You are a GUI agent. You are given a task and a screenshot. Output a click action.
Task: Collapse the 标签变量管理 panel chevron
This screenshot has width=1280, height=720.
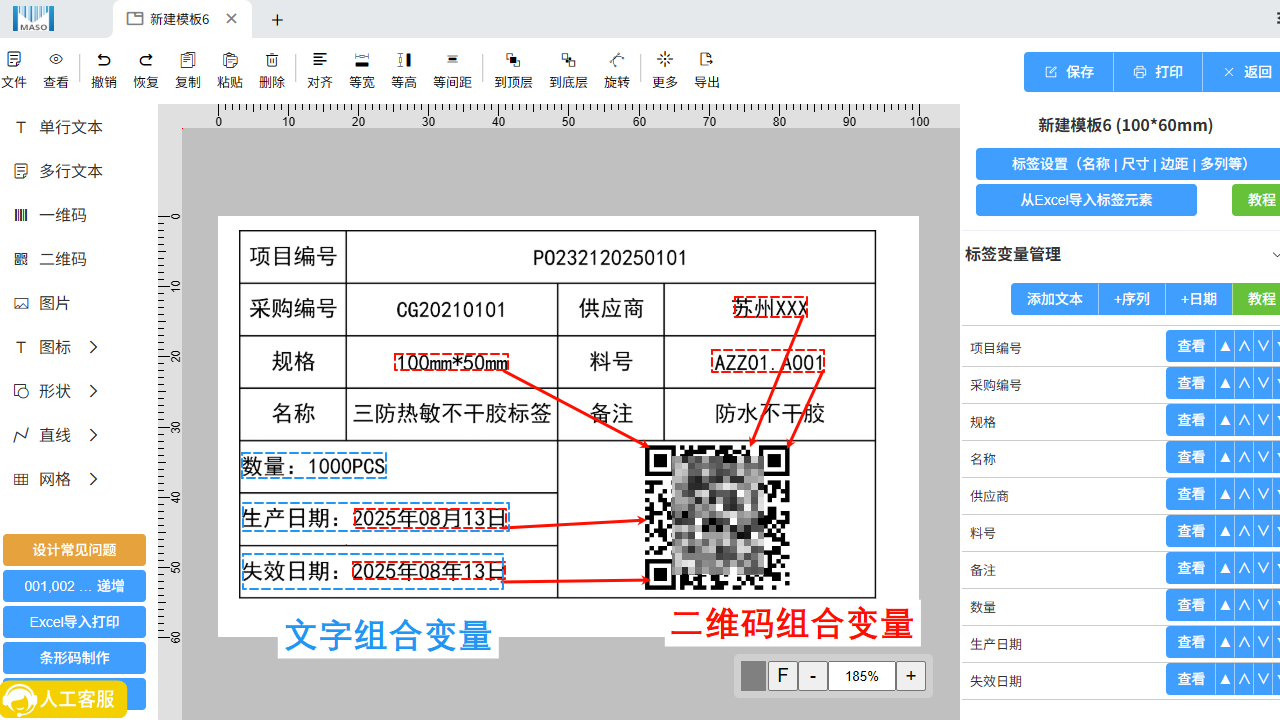point(1275,255)
